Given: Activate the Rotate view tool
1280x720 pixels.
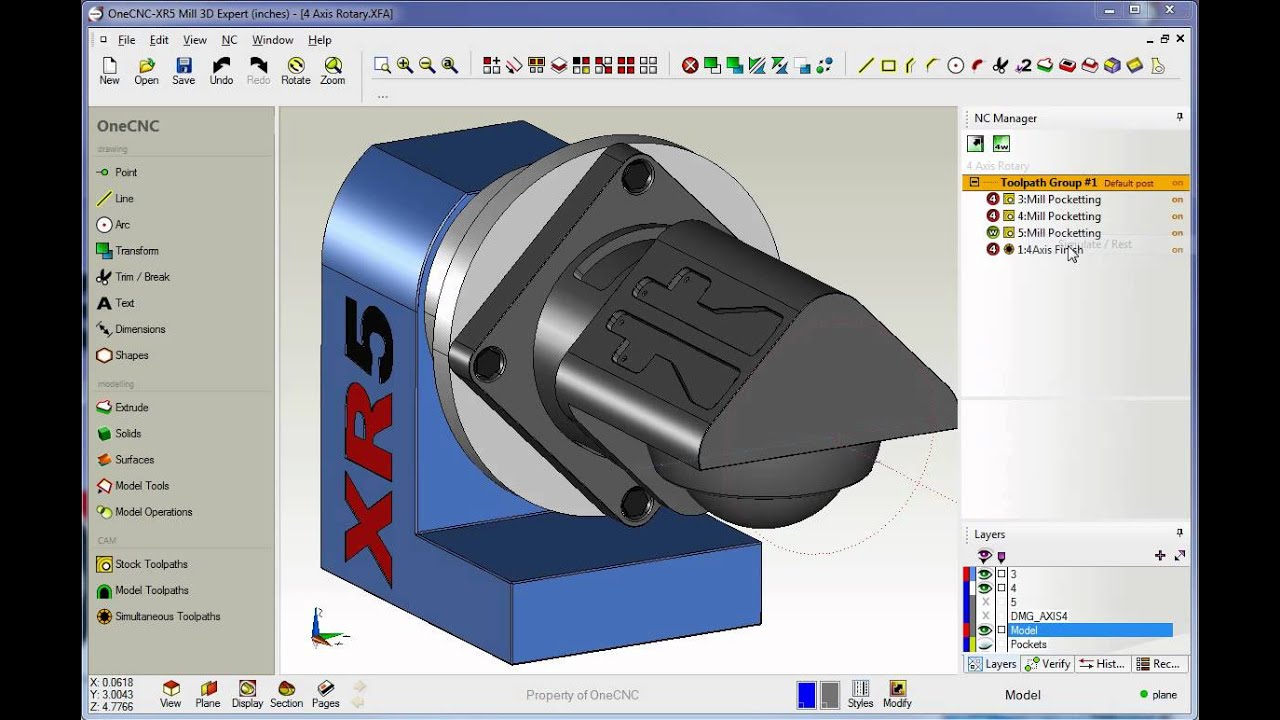Looking at the screenshot, I should point(295,71).
